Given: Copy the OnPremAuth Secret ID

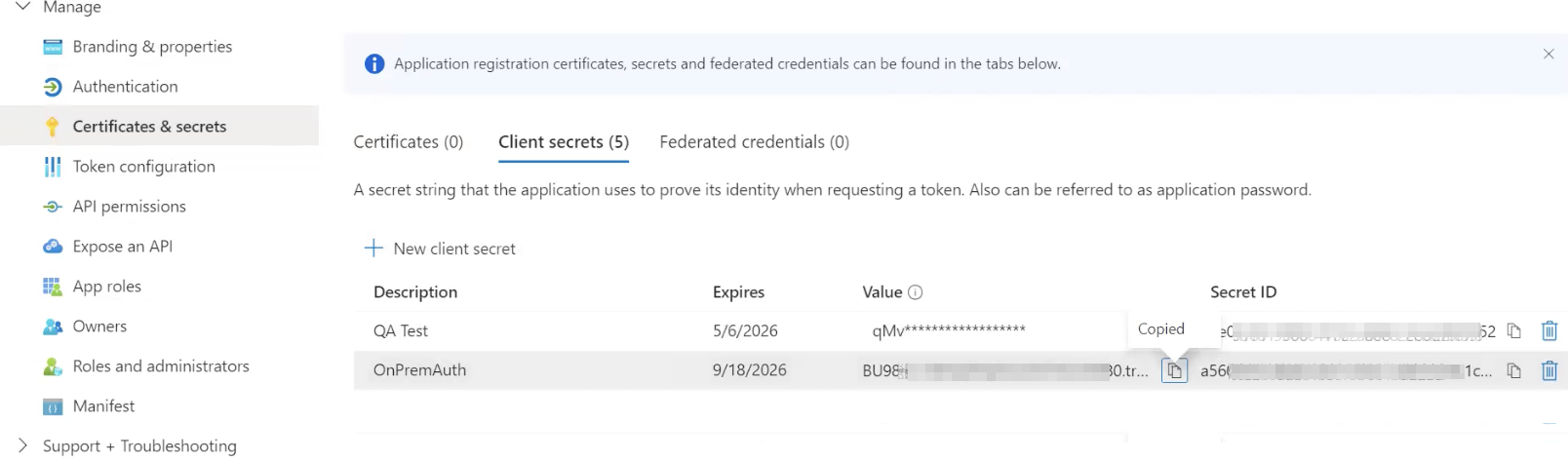Looking at the screenshot, I should coord(1513,371).
